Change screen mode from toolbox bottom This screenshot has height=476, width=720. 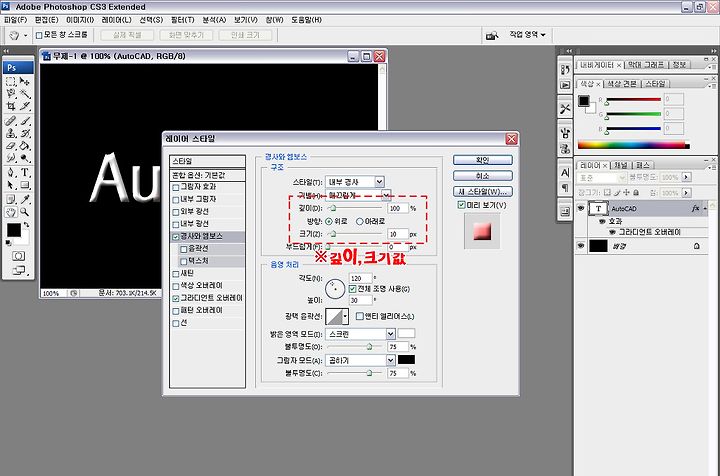pos(18,270)
